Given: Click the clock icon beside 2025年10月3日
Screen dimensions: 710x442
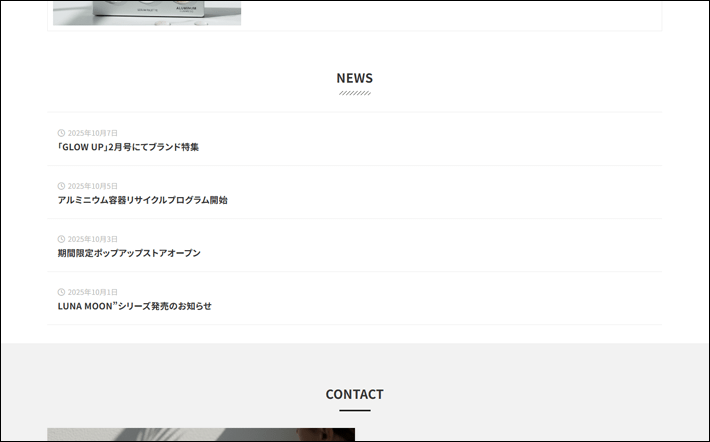Looking at the screenshot, I should [62, 239].
